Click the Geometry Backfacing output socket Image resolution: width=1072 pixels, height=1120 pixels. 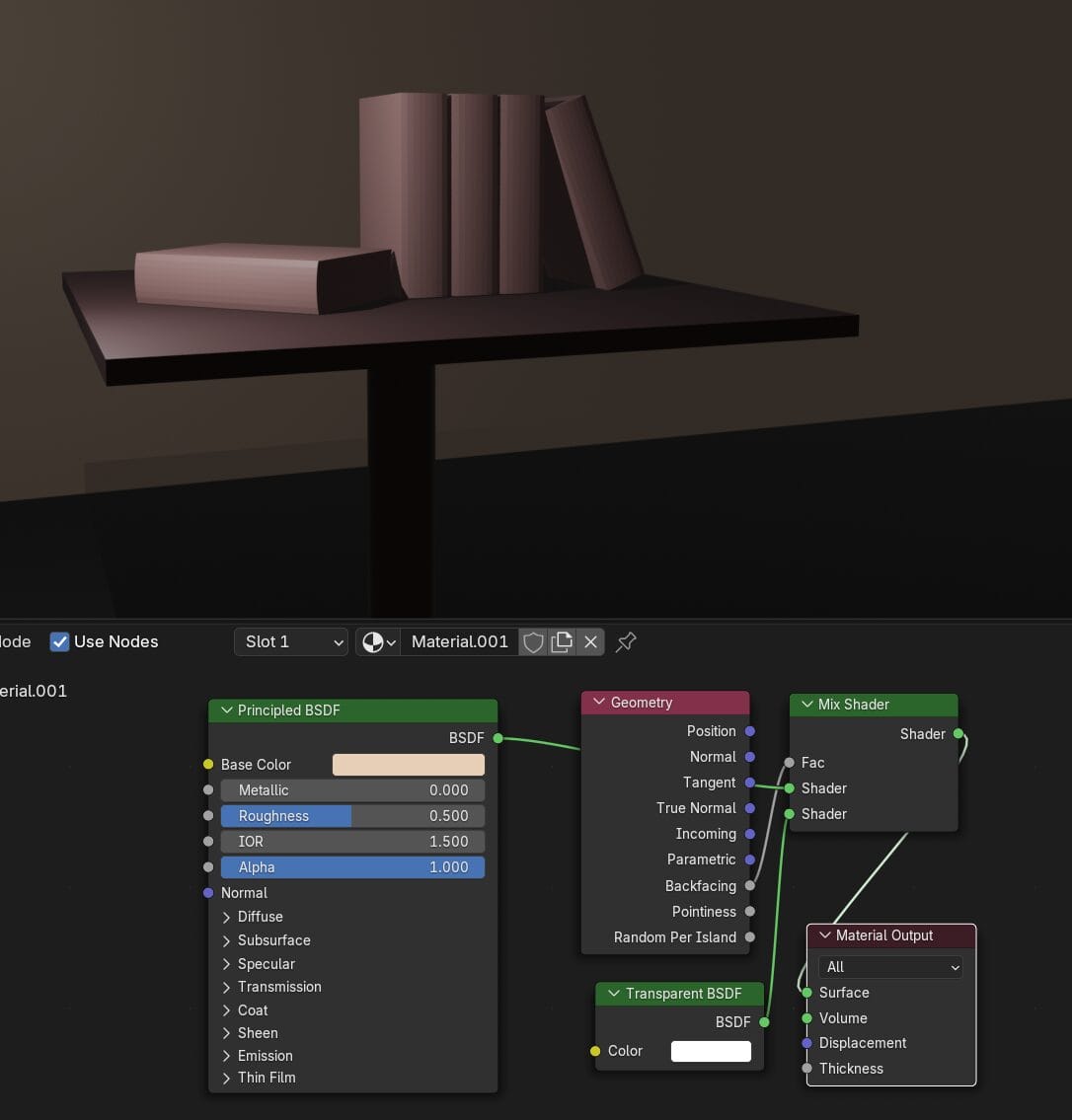(x=750, y=886)
